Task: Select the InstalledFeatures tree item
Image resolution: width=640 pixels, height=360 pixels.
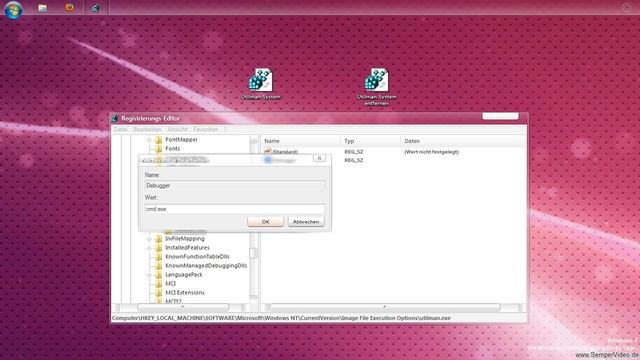Action: click(187, 247)
